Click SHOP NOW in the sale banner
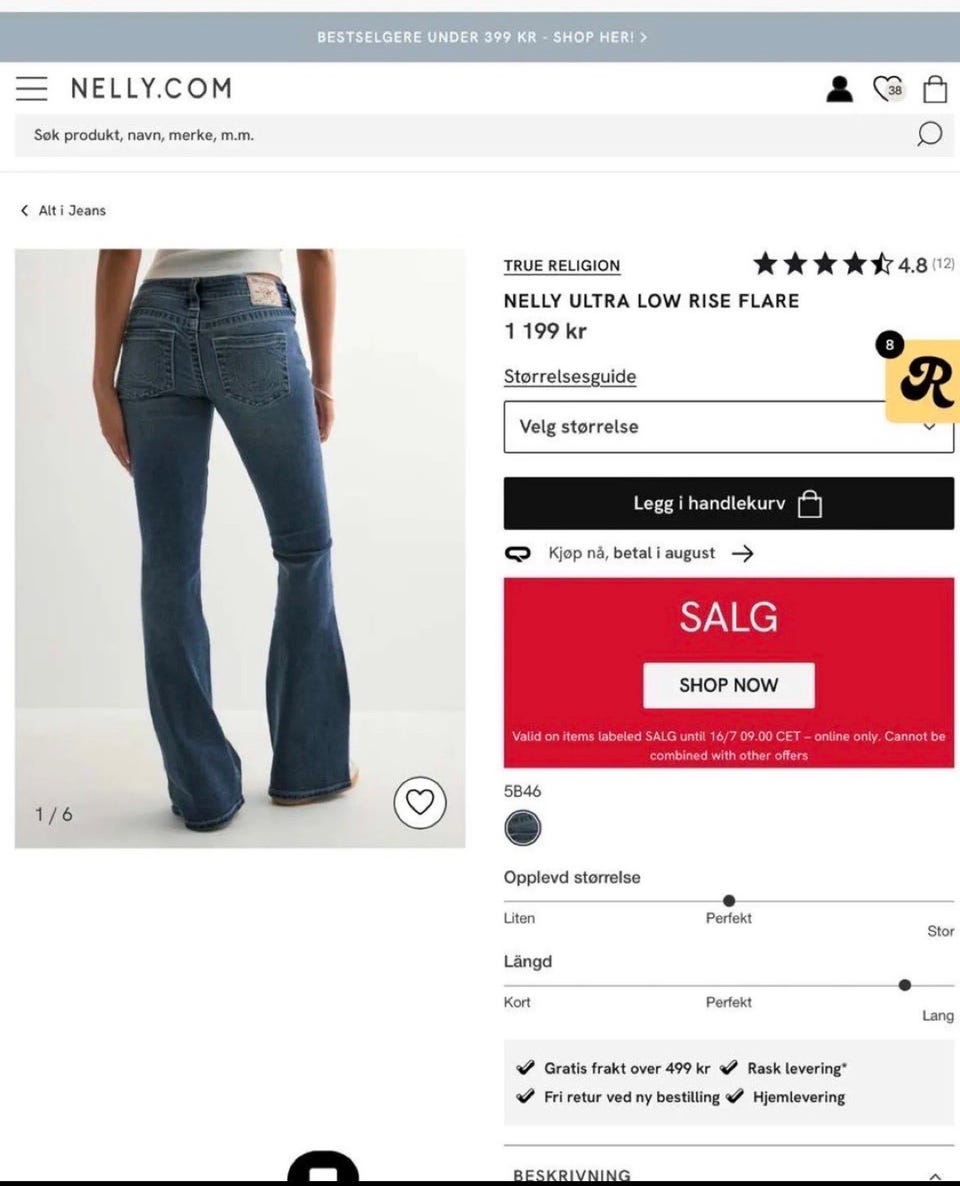 pos(729,685)
